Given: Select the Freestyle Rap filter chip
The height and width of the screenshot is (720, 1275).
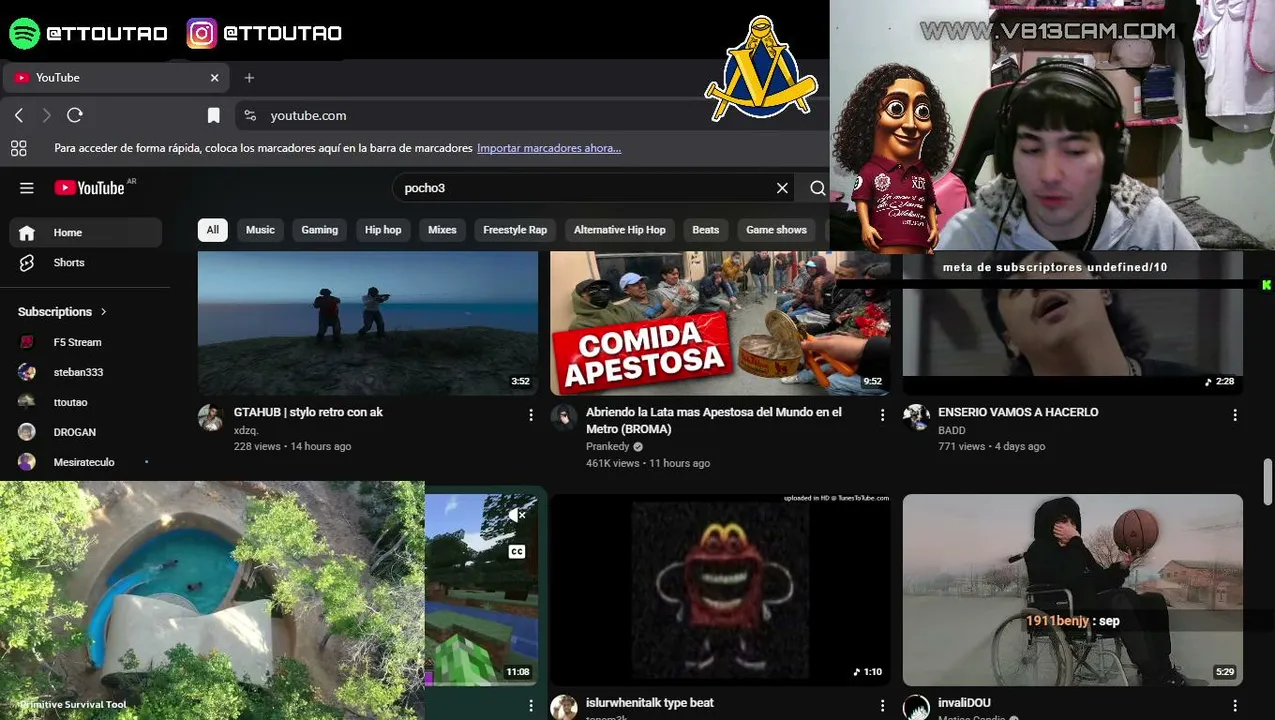Looking at the screenshot, I should pyautogui.click(x=515, y=230).
